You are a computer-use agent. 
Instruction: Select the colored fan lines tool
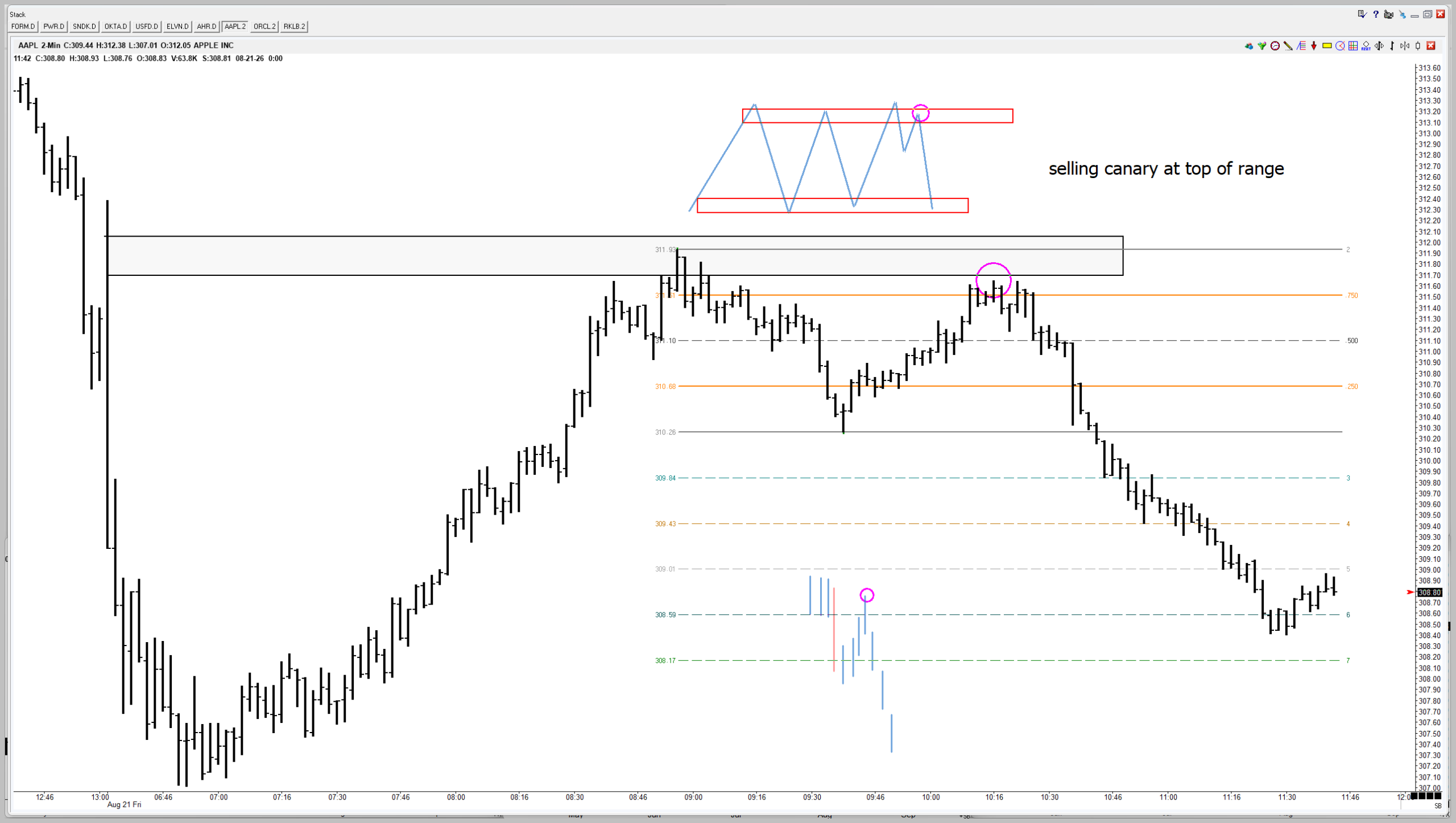tap(1301, 46)
